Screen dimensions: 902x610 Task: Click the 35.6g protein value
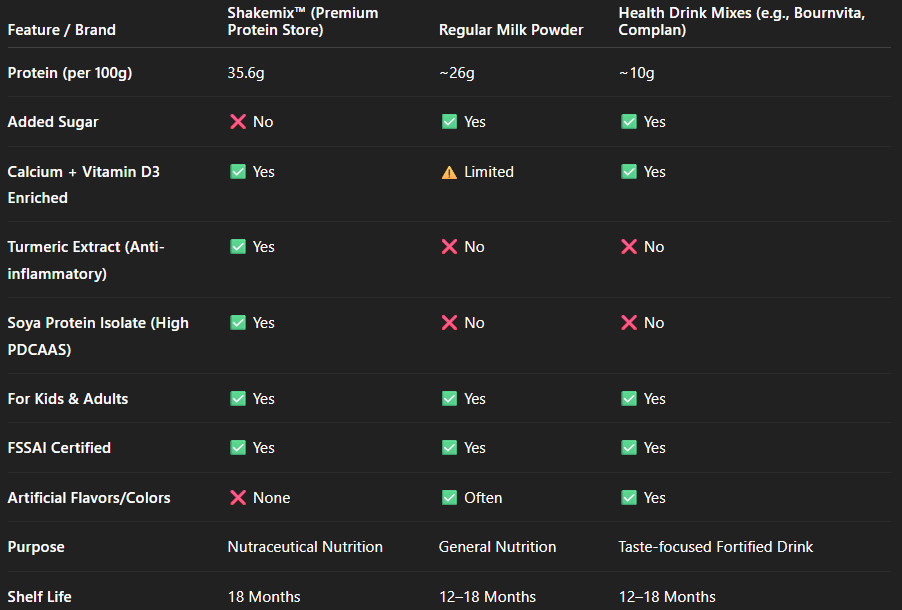click(x=250, y=73)
